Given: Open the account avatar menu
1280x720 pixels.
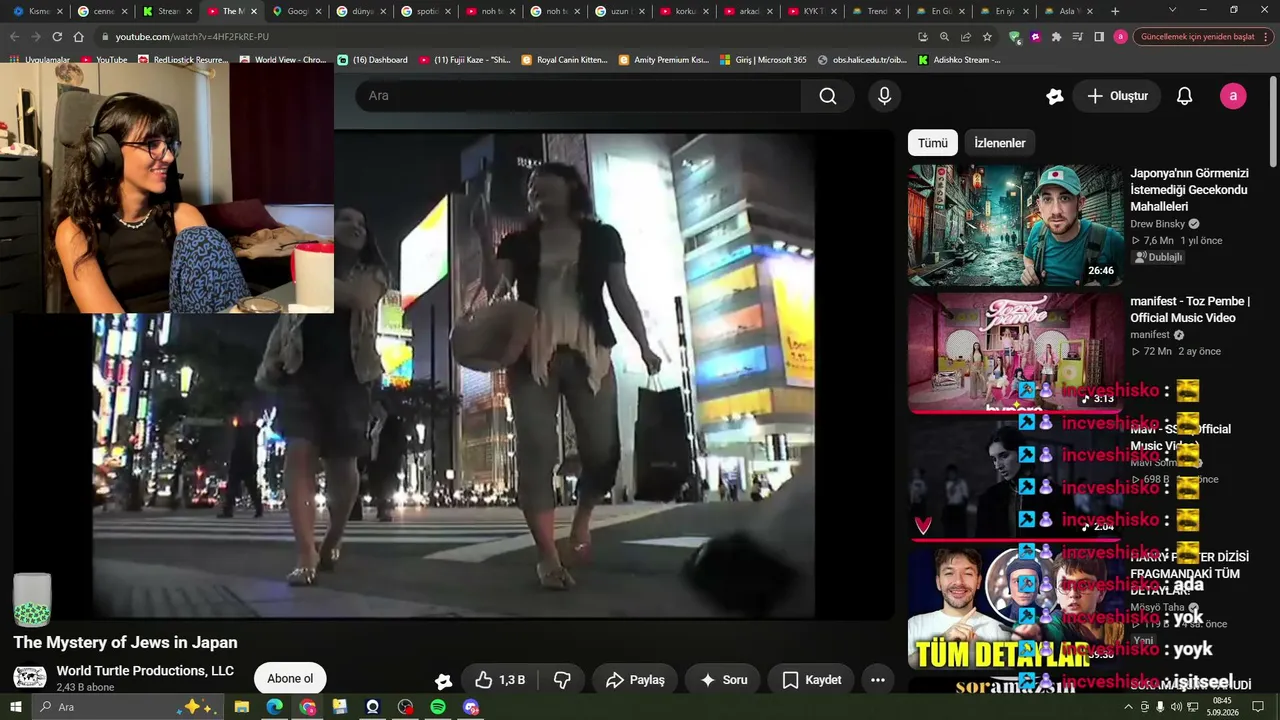Looking at the screenshot, I should click(1233, 96).
